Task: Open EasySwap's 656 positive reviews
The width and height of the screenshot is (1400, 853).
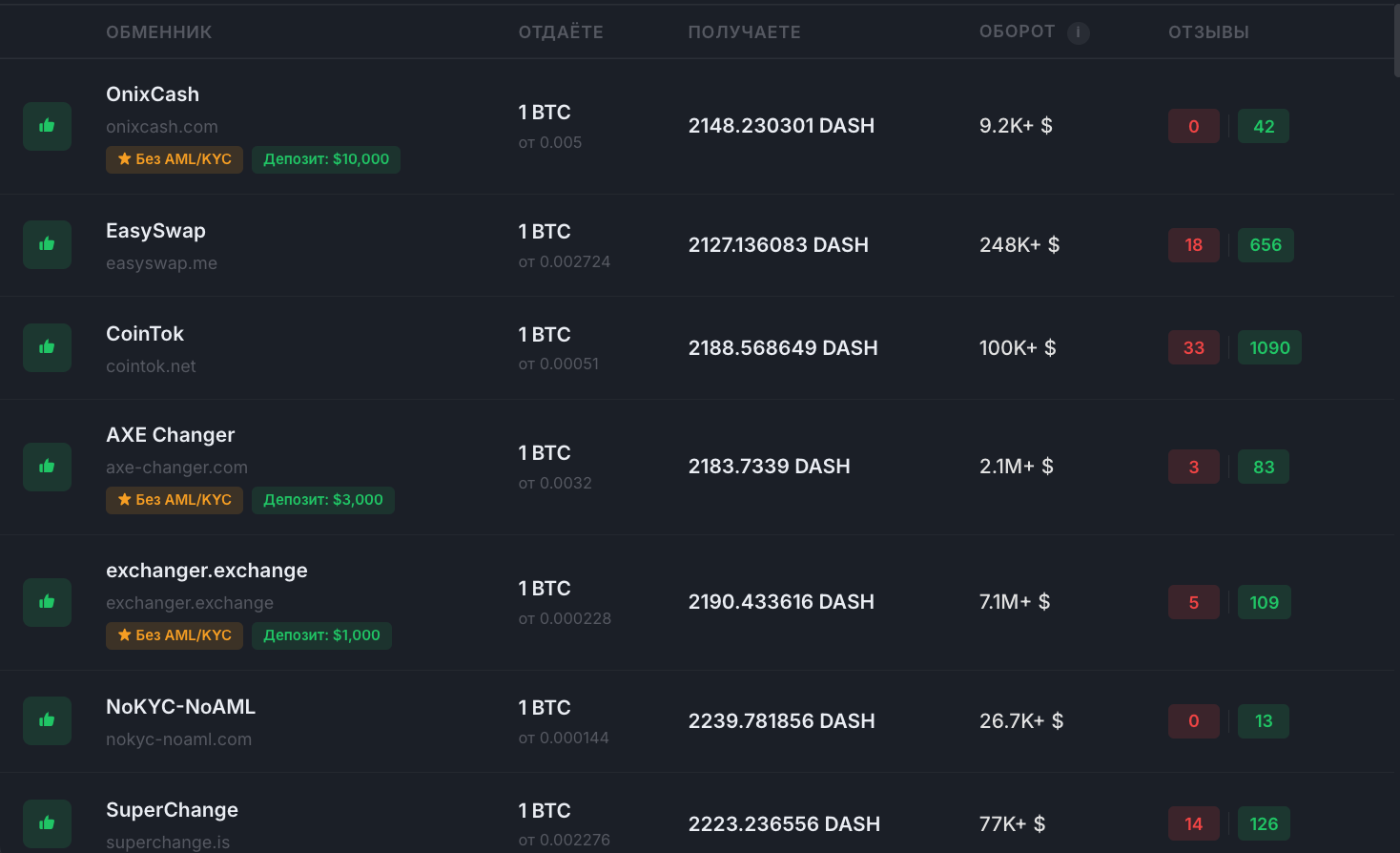Action: click(1266, 245)
